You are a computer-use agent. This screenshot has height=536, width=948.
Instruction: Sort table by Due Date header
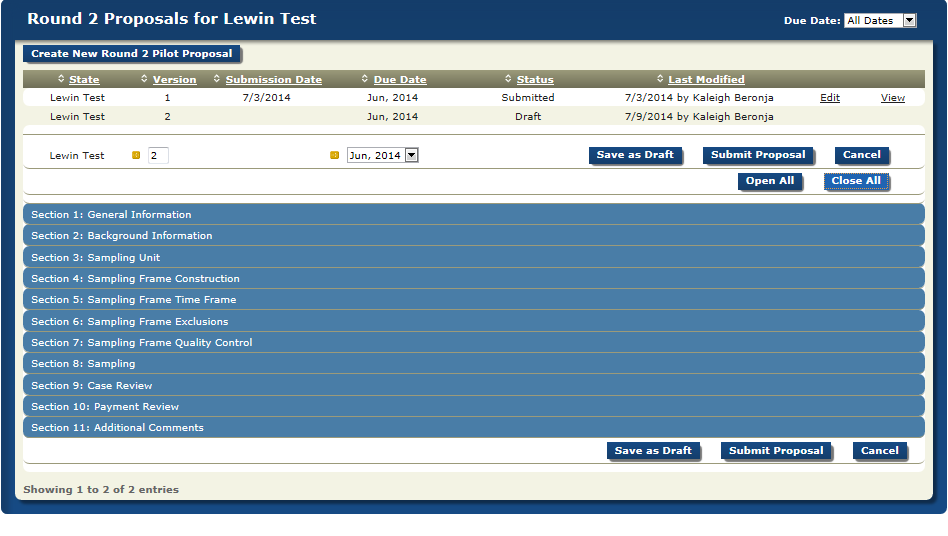tap(400, 79)
